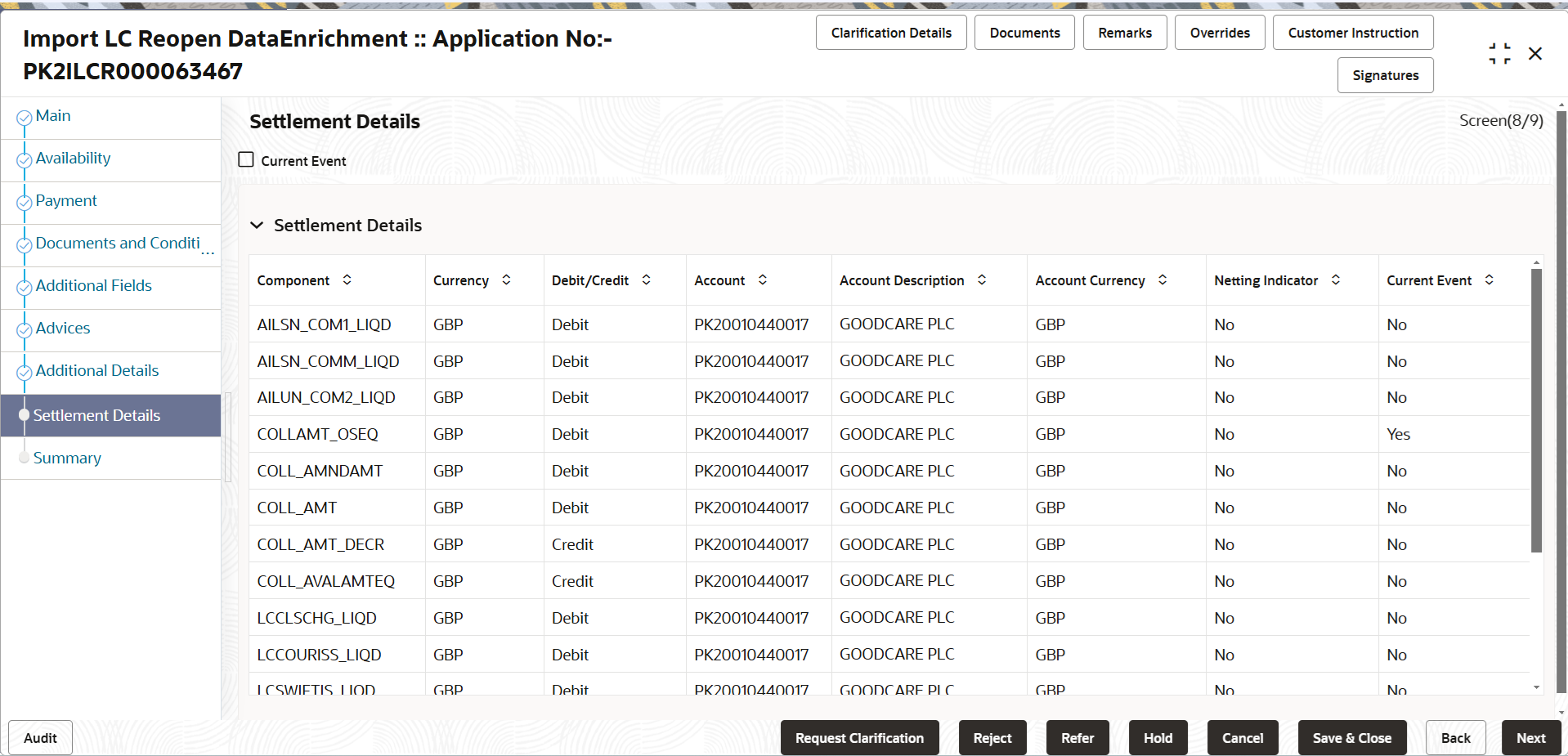Sort the Component column
The image size is (1568, 756).
point(347,280)
